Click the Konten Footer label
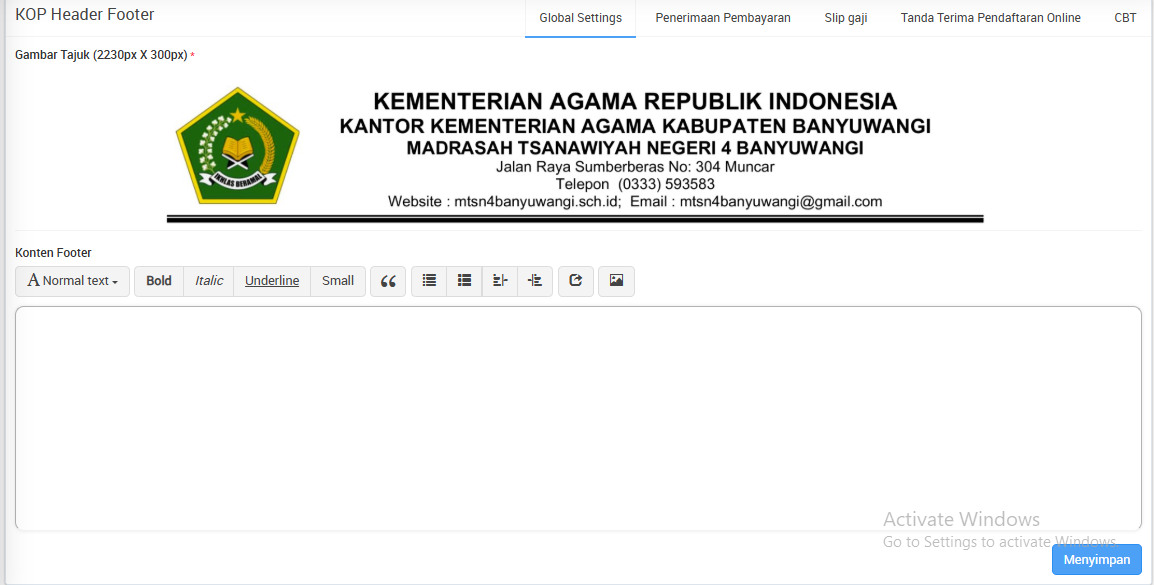Image resolution: width=1154 pixels, height=585 pixels. (x=53, y=252)
